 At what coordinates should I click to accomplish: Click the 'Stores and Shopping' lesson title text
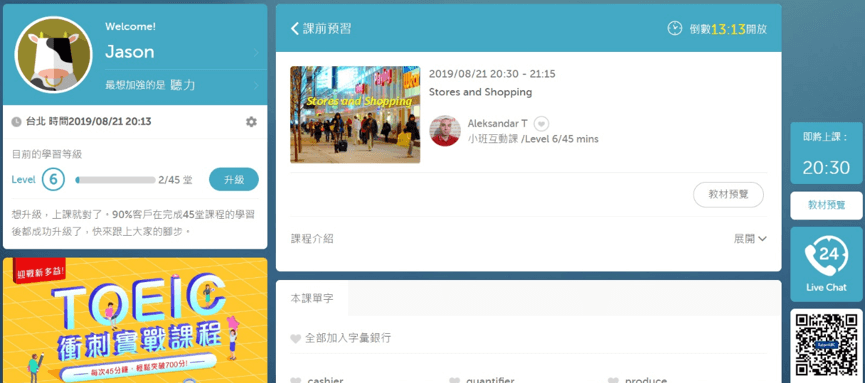(x=480, y=92)
